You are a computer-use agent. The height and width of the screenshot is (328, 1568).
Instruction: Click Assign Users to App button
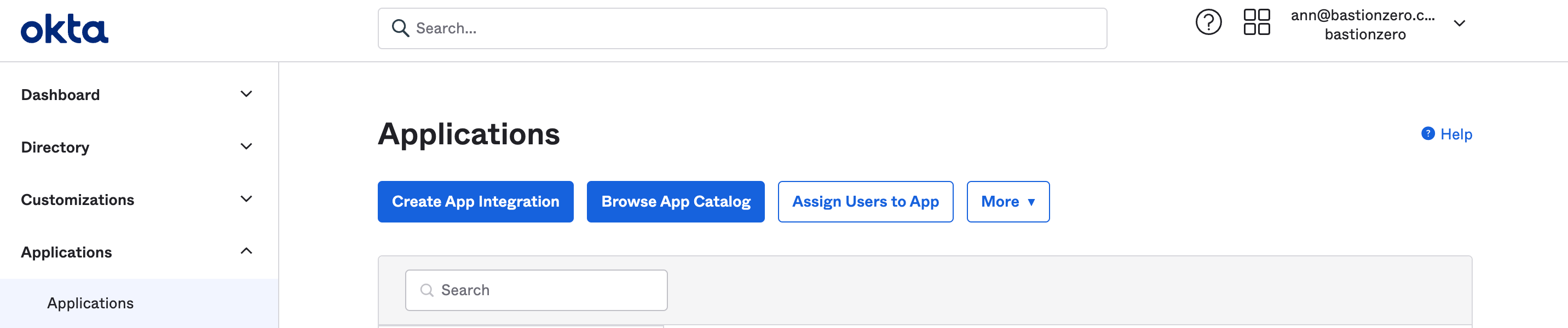pyautogui.click(x=865, y=202)
